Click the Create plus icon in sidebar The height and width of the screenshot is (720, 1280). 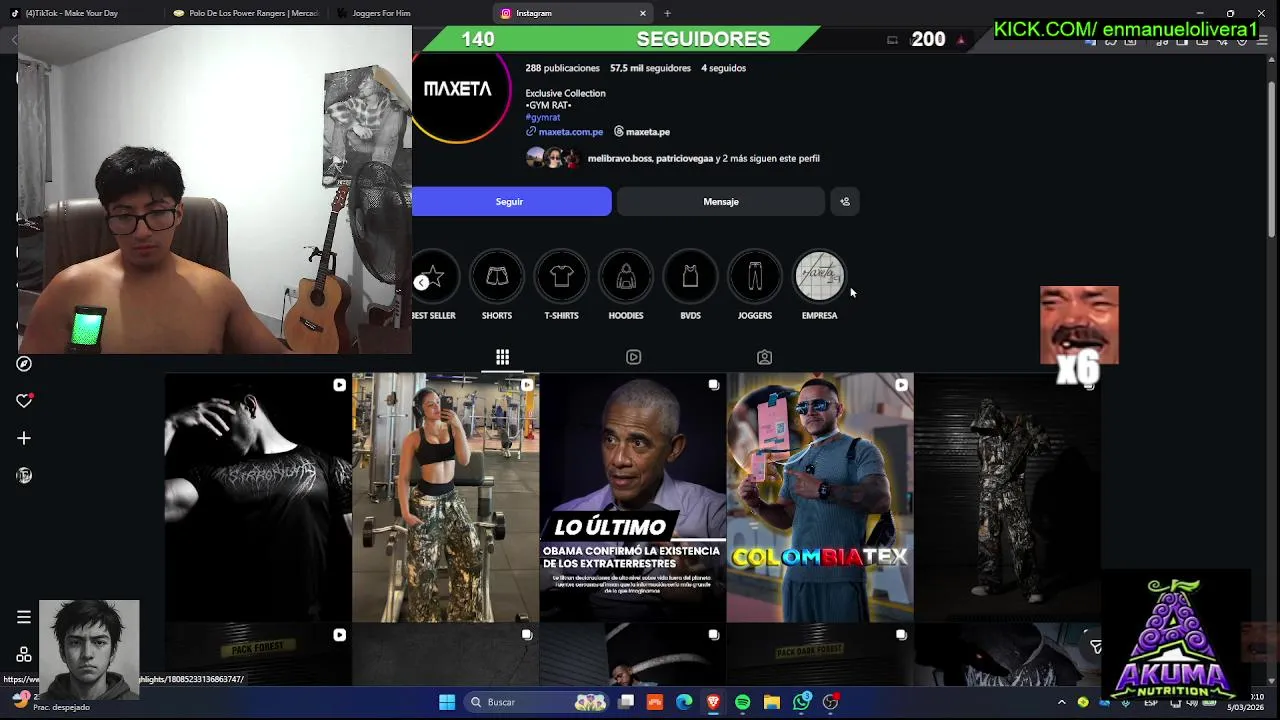(24, 438)
